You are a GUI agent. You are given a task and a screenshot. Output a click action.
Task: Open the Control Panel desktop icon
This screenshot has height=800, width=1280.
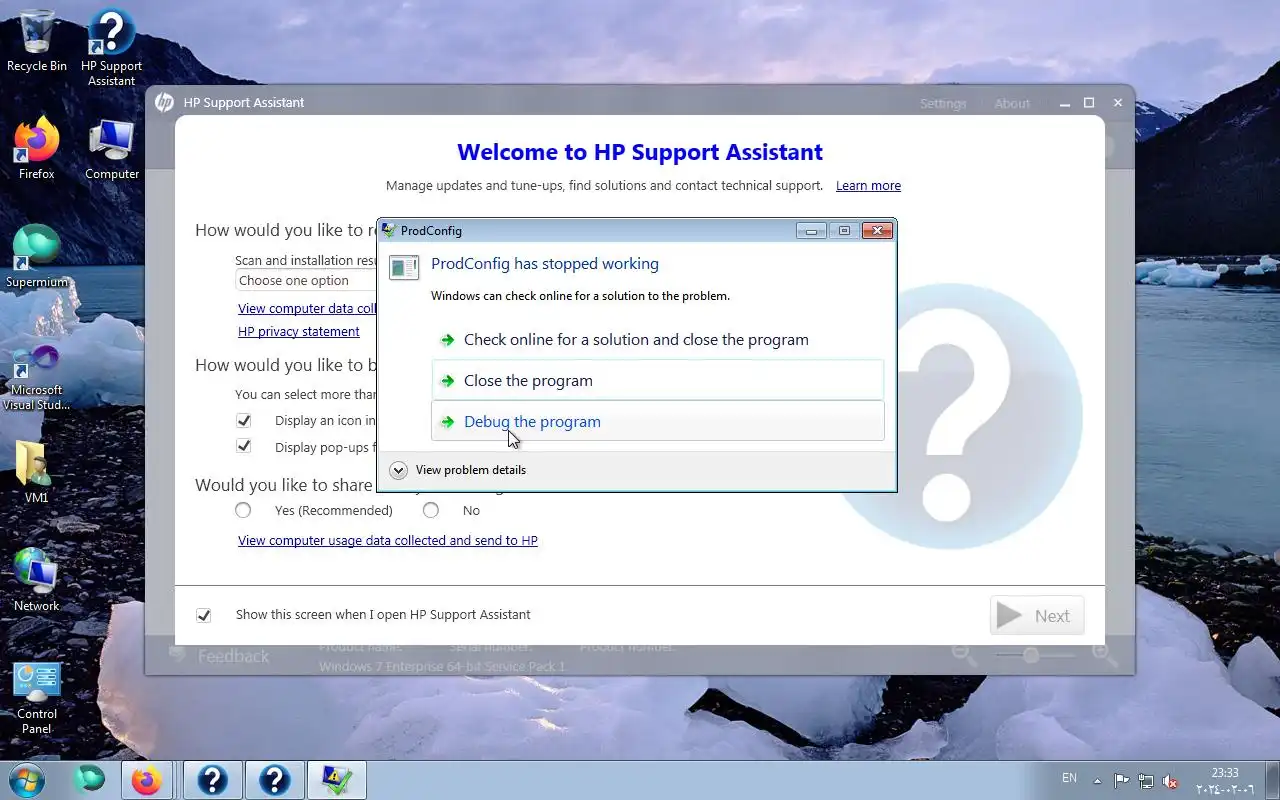(x=37, y=698)
